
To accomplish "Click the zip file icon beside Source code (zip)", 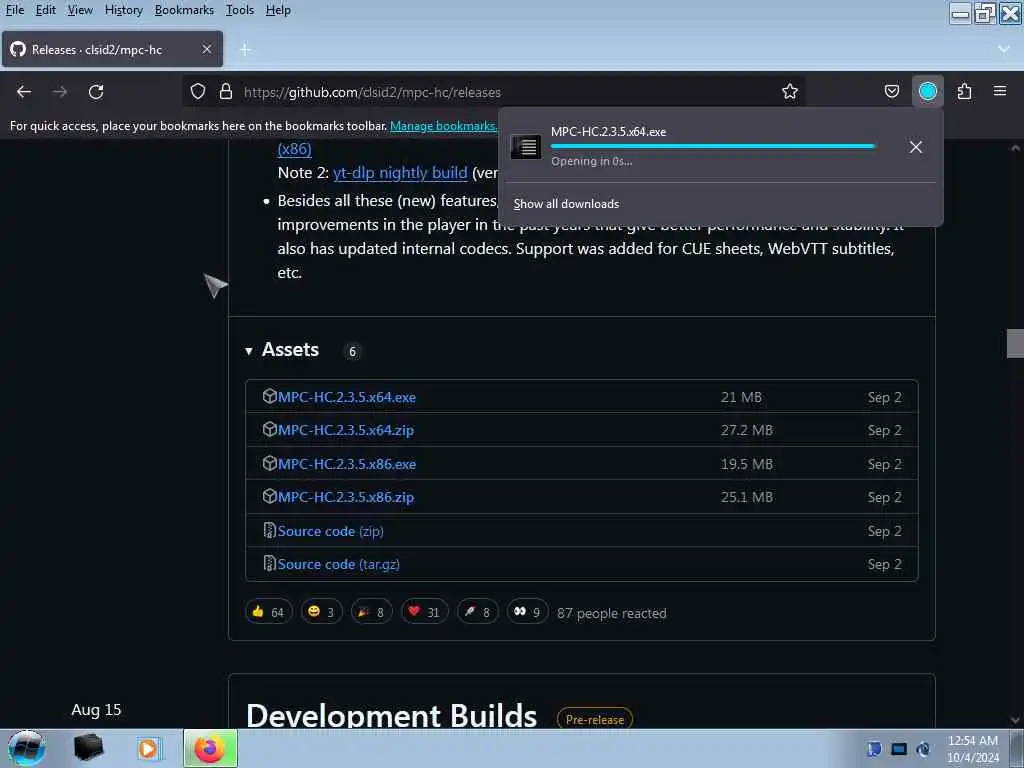I will (269, 530).
